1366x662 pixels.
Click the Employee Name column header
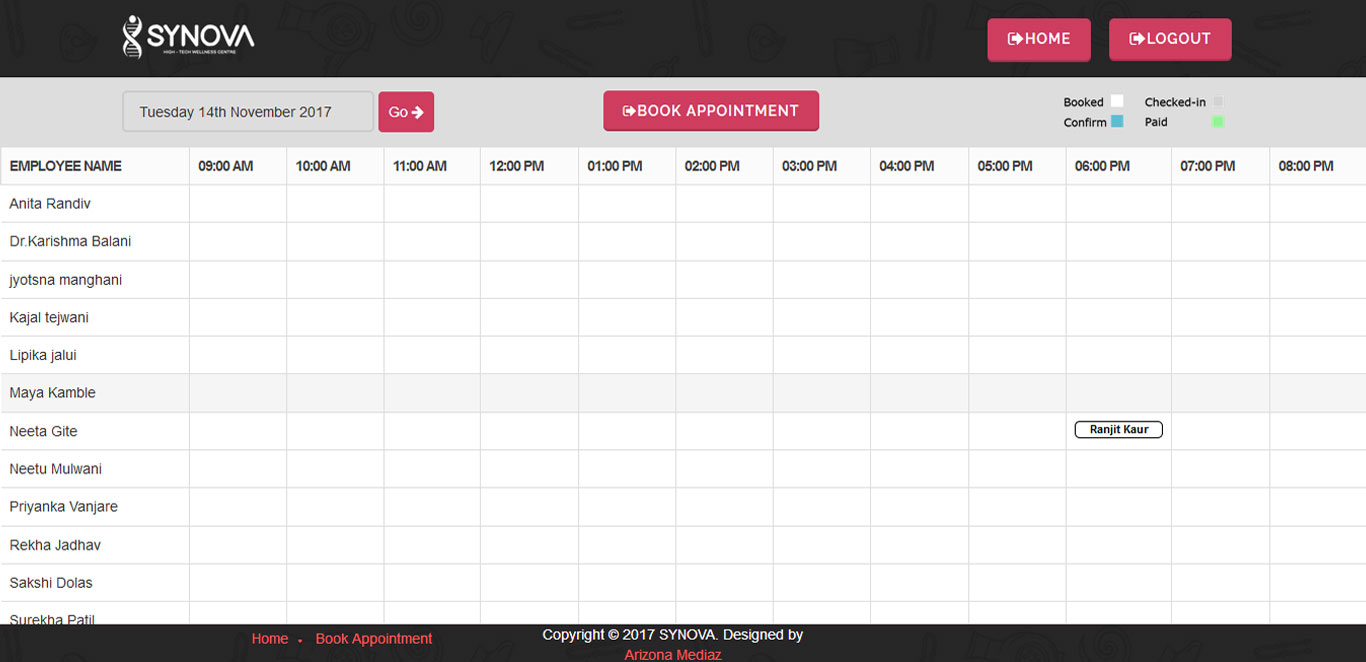(x=66, y=166)
